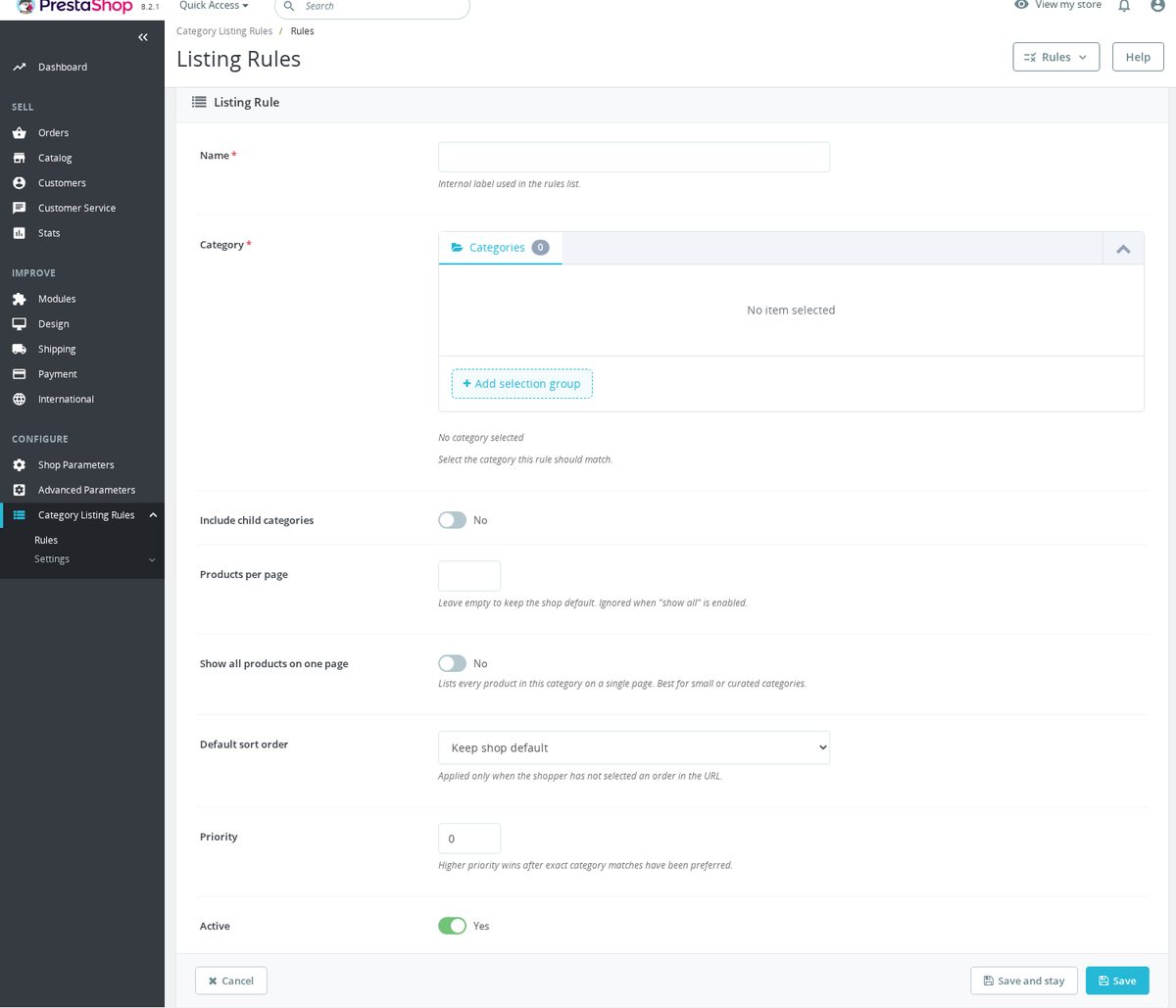Open the Default sort order select
Viewport: 1176px width, 1008px height.
[634, 747]
